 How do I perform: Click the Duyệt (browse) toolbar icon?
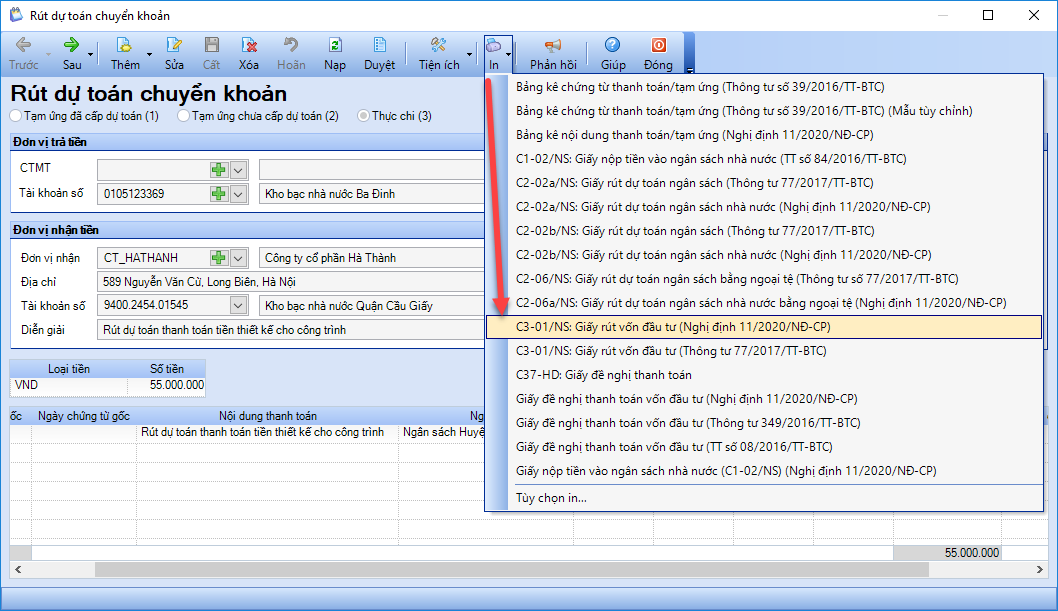[x=379, y=45]
